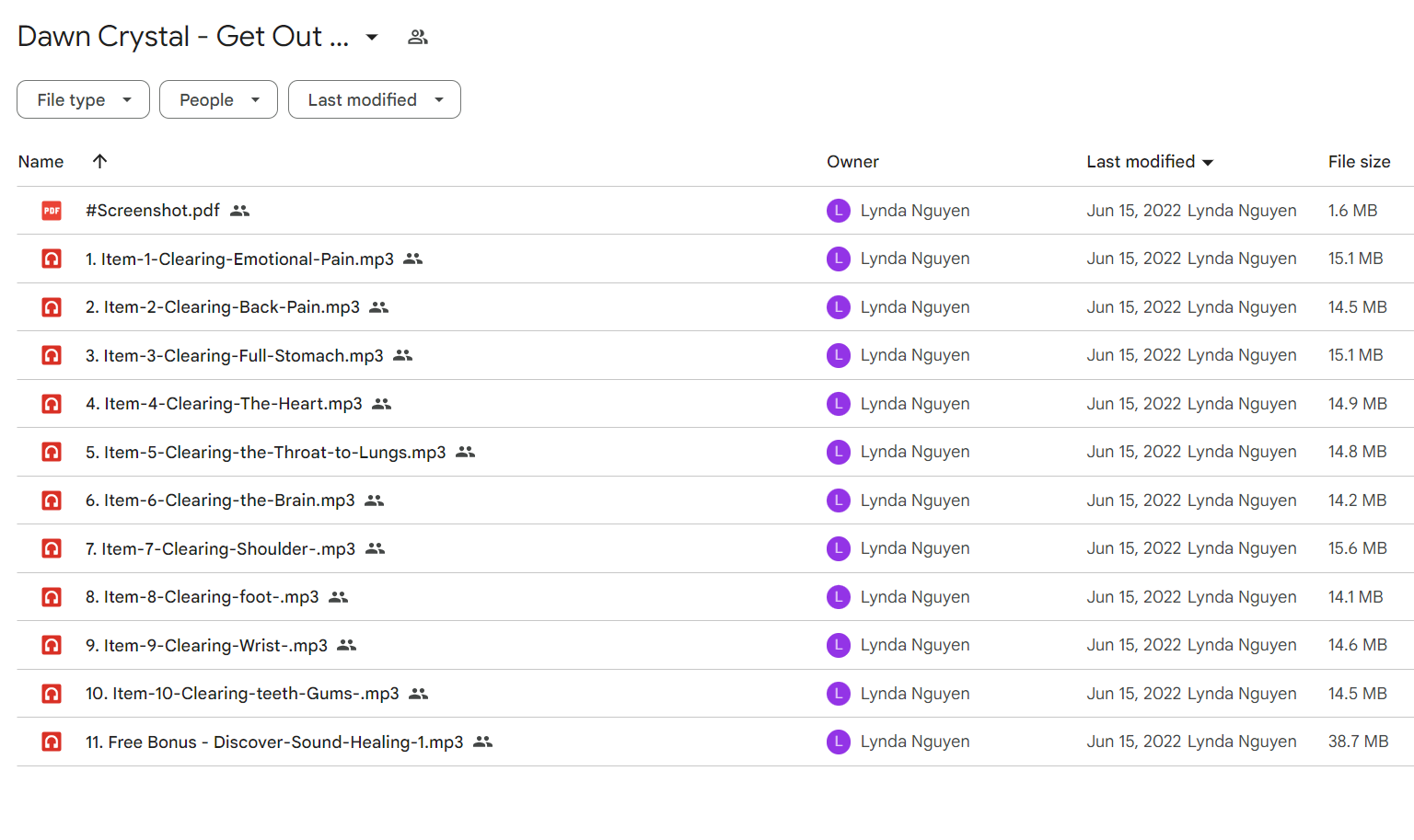This screenshot has width=1414, height=840.
Task: Click the shared icon next to Item-3-Clearing-Full-Stomach.mp3
Action: (403, 355)
